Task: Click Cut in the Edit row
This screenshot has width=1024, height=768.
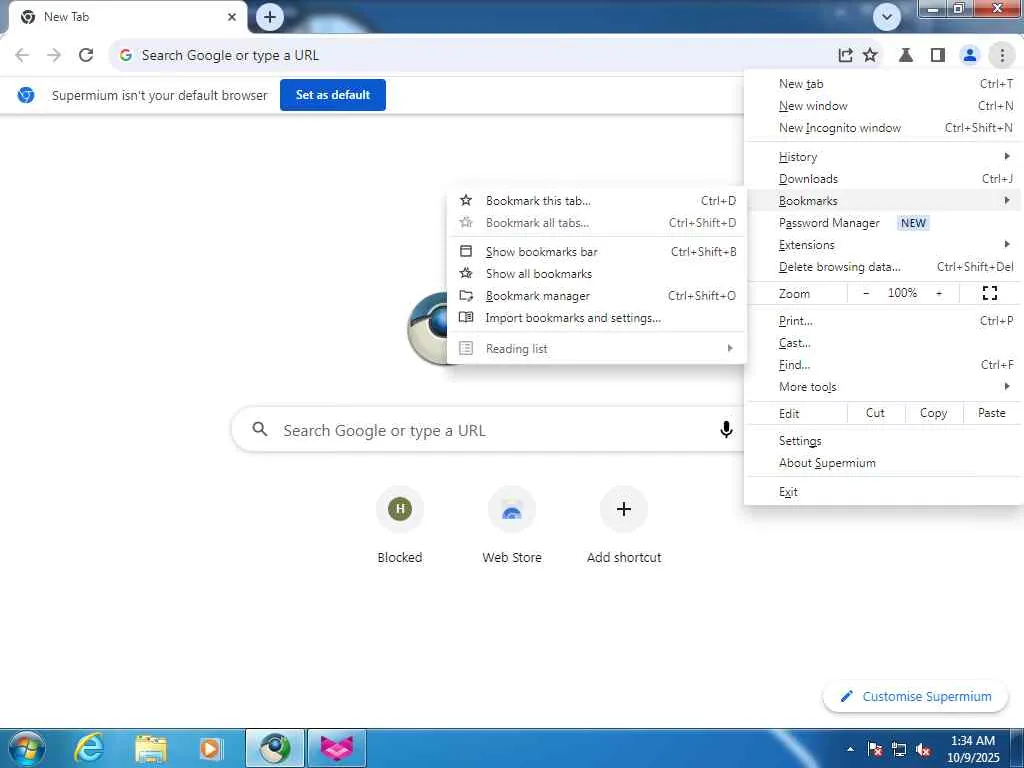Action: pyautogui.click(x=875, y=413)
